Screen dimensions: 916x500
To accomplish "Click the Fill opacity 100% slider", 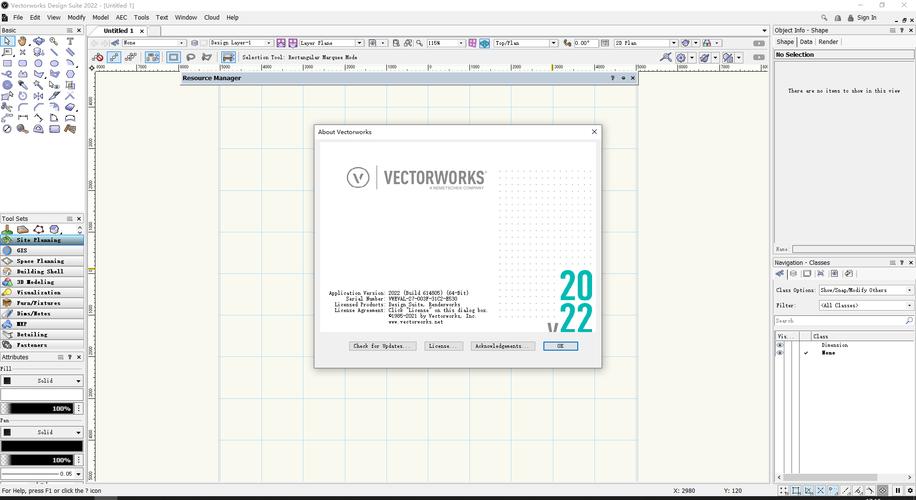I will tap(37, 408).
